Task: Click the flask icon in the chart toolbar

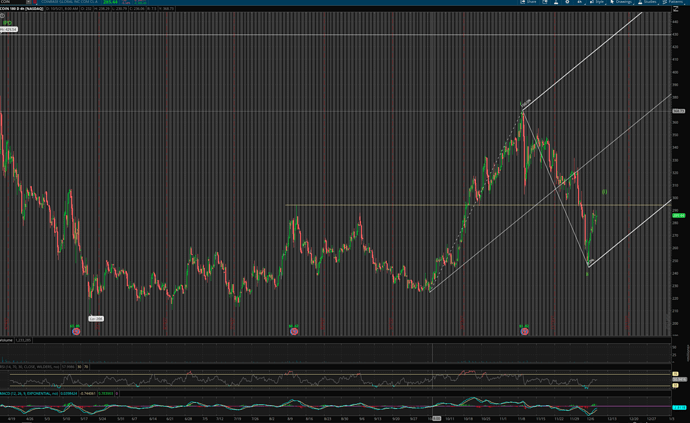Action: coord(556,2)
